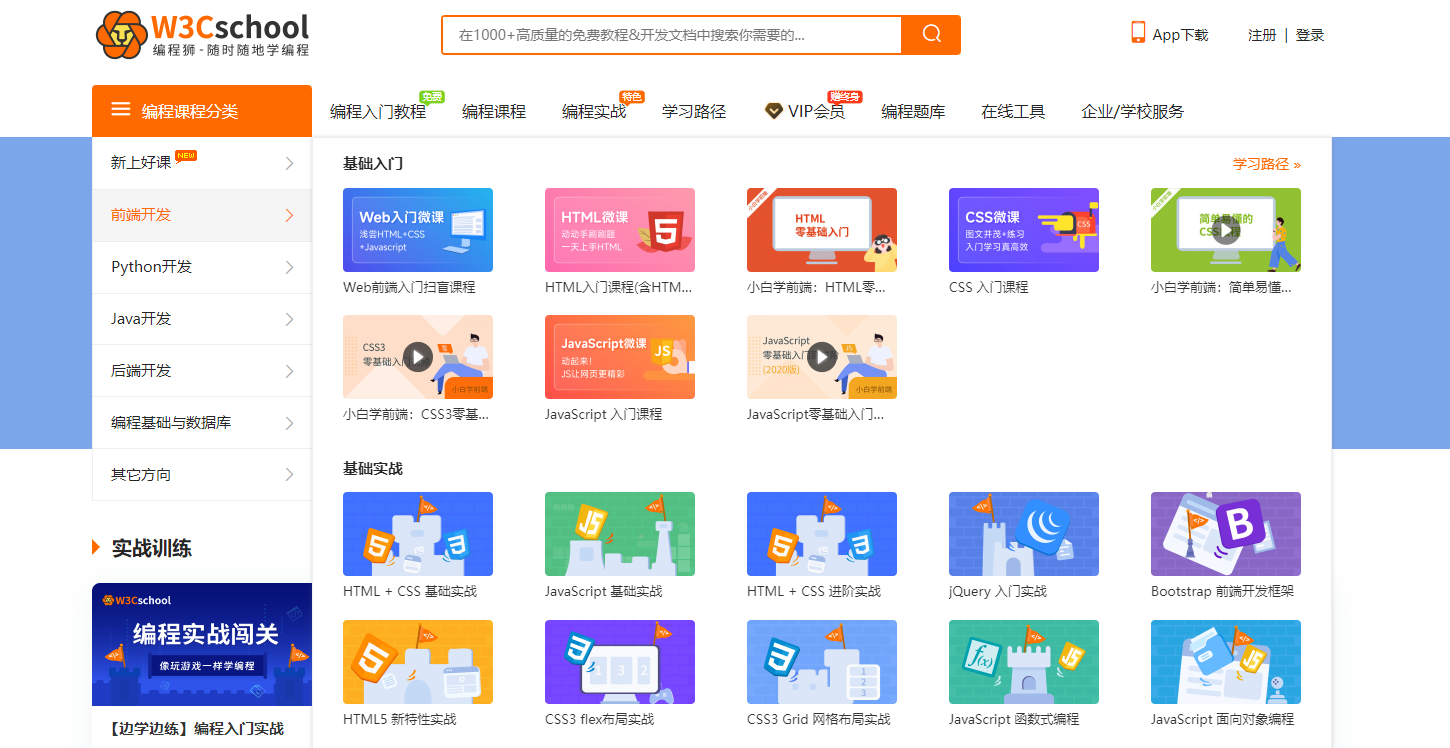Open the 编程课程 nav item
The image size is (1450, 748).
pos(494,111)
